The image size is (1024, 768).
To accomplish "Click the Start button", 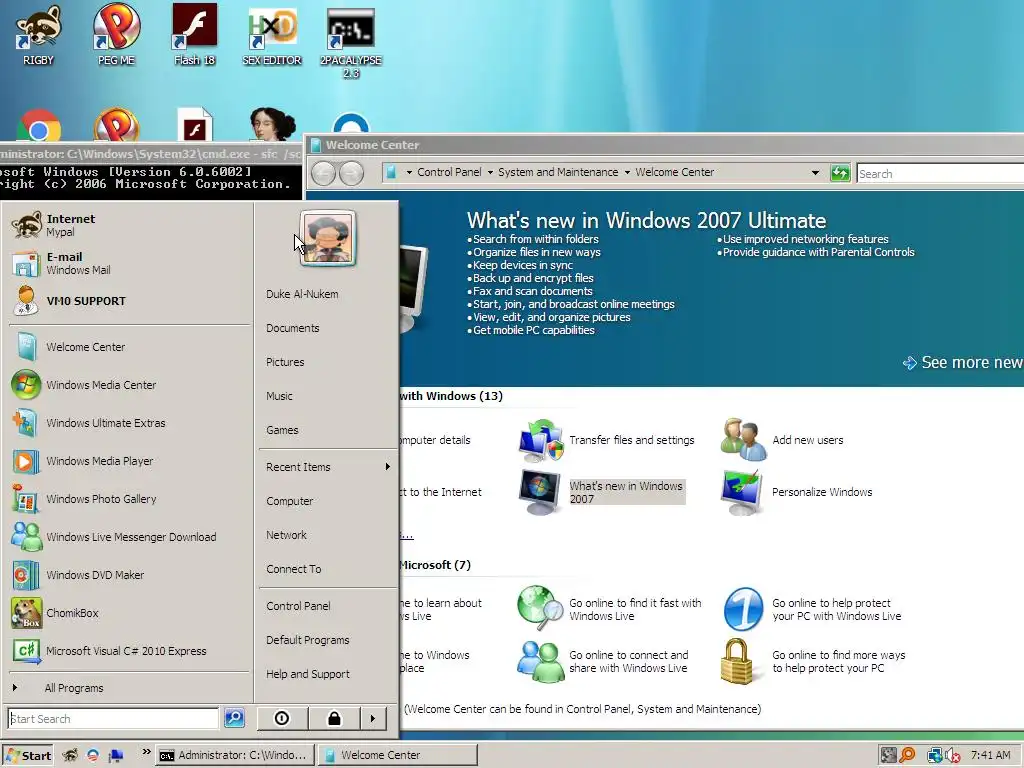I will tap(27, 756).
